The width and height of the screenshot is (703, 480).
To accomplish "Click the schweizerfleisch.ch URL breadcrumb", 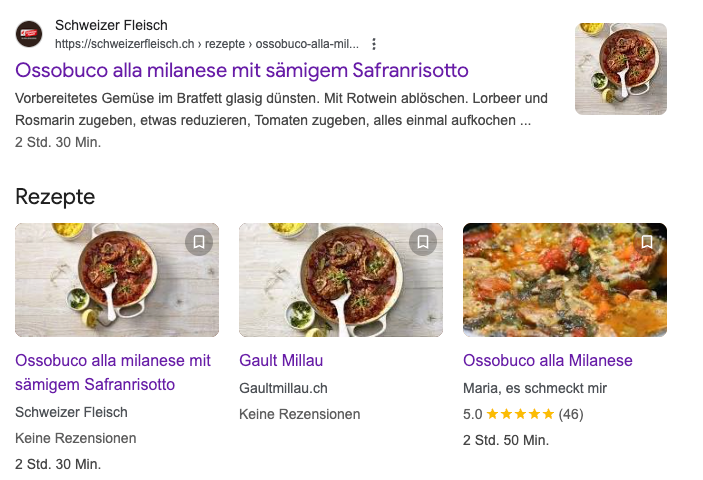I will 206,44.
